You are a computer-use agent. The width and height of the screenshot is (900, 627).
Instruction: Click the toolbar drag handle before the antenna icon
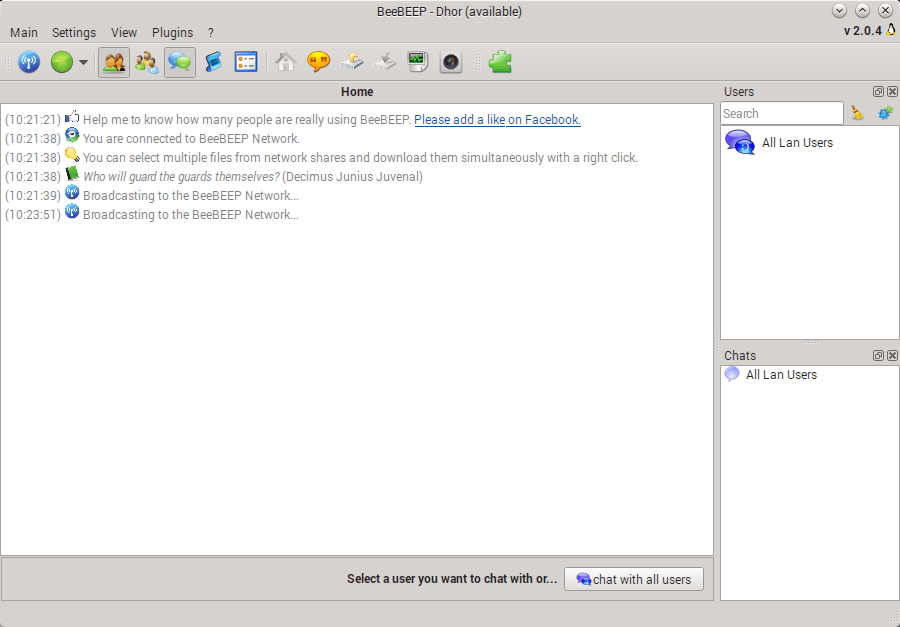[x=7, y=62]
